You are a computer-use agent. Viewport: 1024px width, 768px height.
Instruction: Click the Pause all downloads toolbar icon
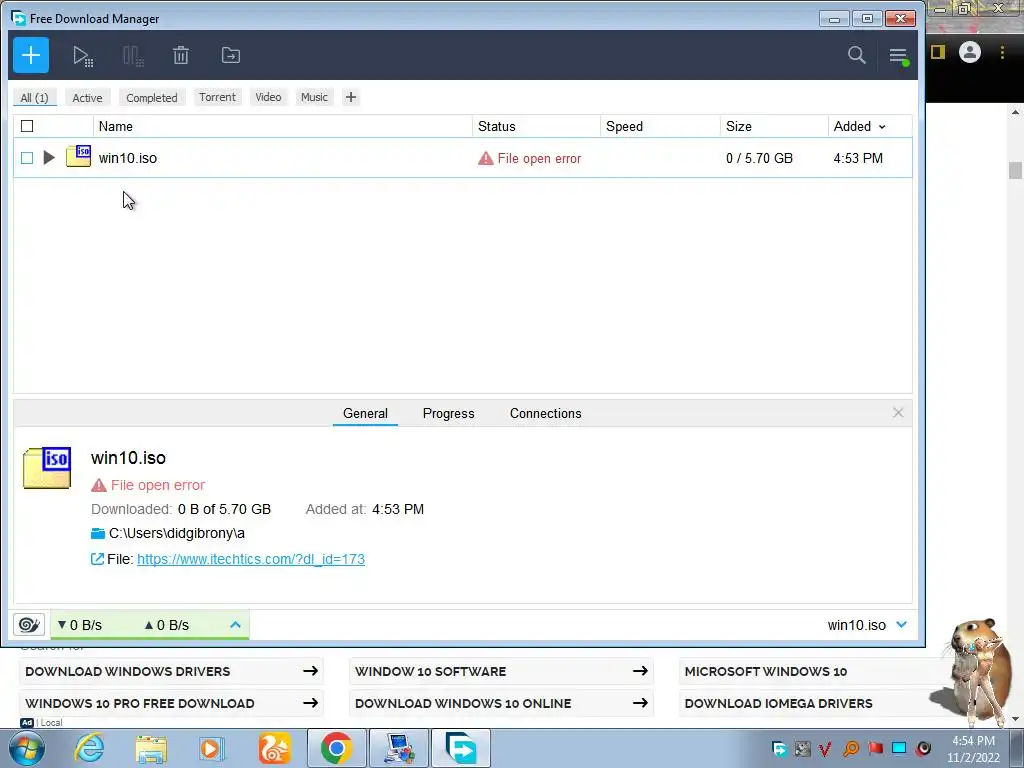pyautogui.click(x=133, y=56)
